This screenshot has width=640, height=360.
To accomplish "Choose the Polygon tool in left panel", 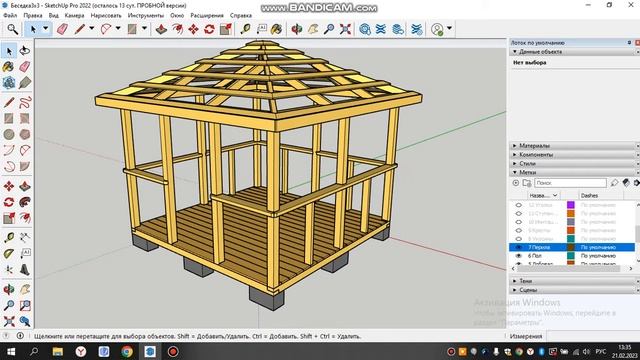I will tap(25, 134).
